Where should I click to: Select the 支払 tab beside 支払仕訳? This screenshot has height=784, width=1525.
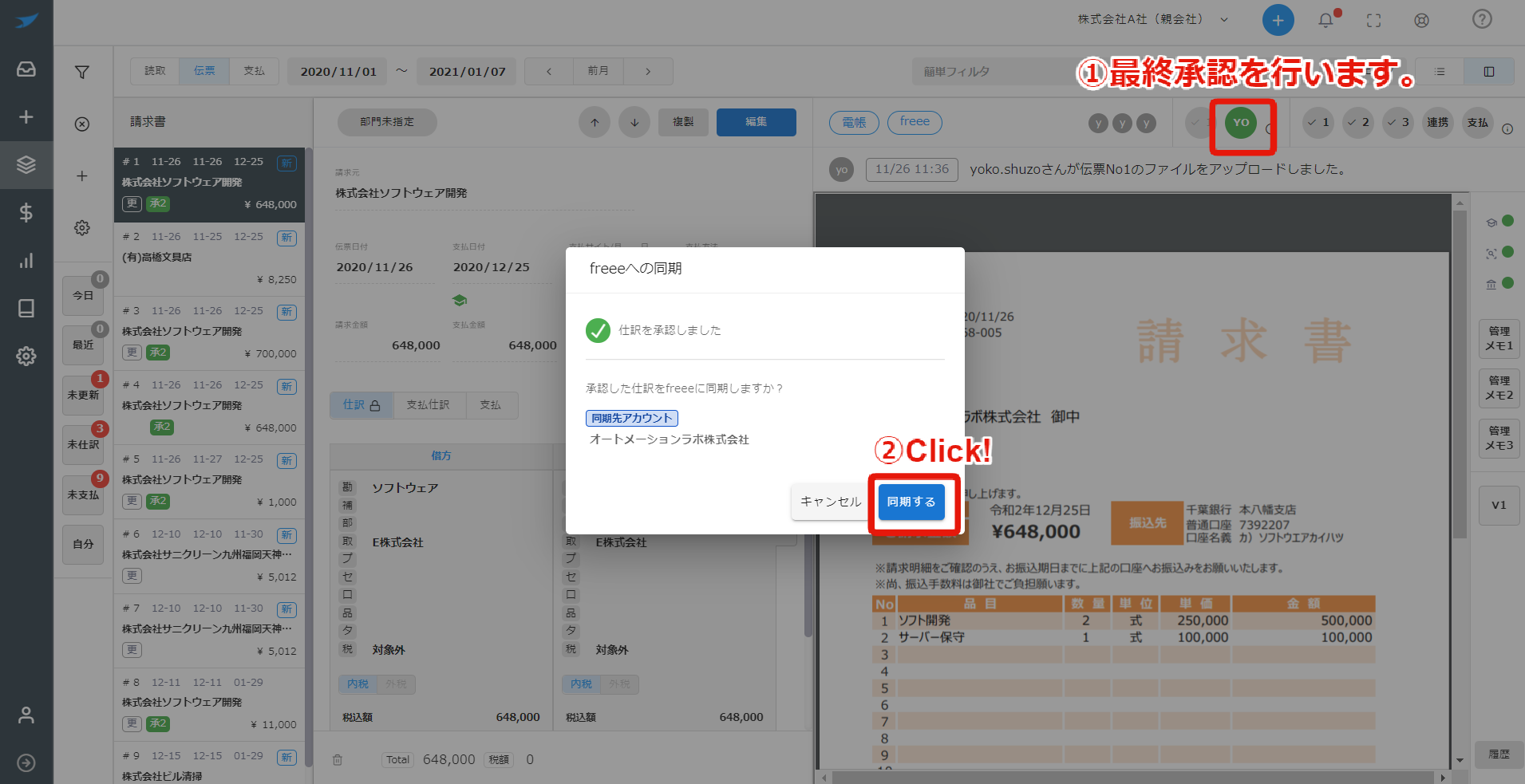point(491,405)
